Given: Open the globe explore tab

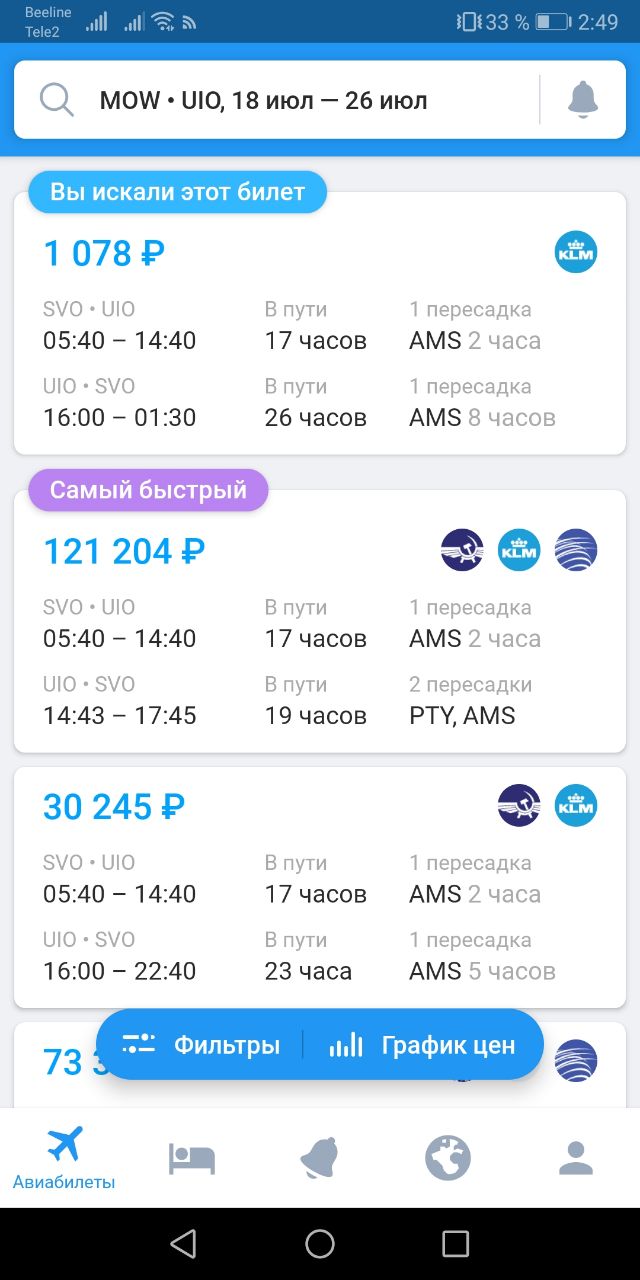Looking at the screenshot, I should (x=447, y=1159).
